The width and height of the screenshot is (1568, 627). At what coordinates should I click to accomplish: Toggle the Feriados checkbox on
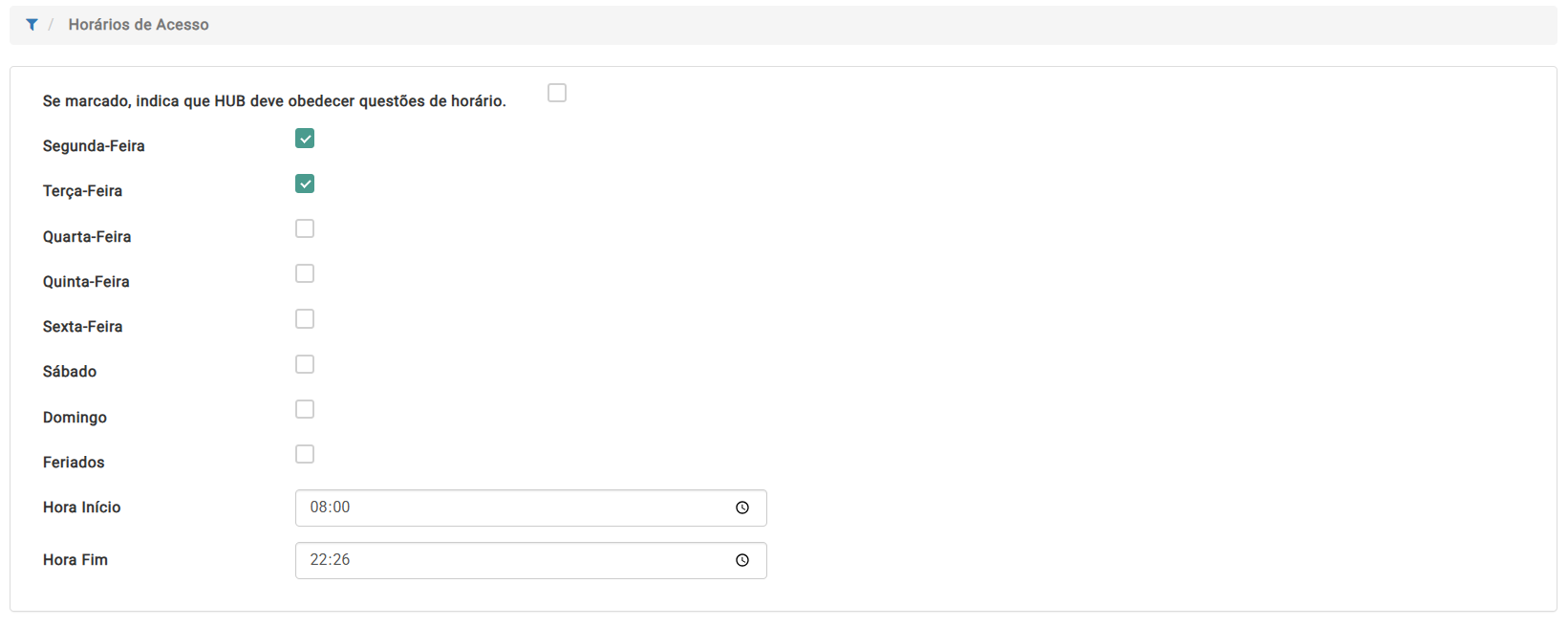305,454
